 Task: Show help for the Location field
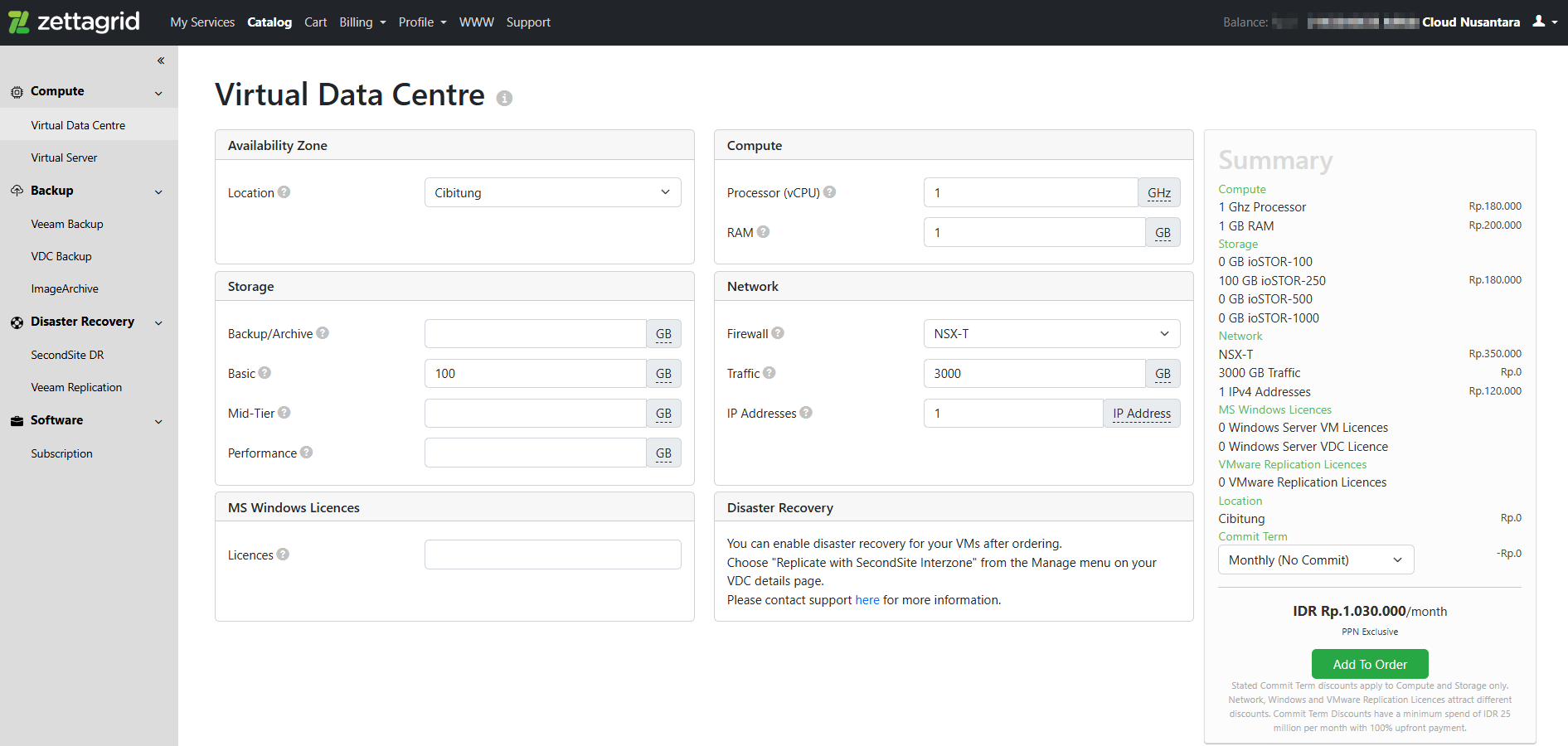click(x=284, y=191)
